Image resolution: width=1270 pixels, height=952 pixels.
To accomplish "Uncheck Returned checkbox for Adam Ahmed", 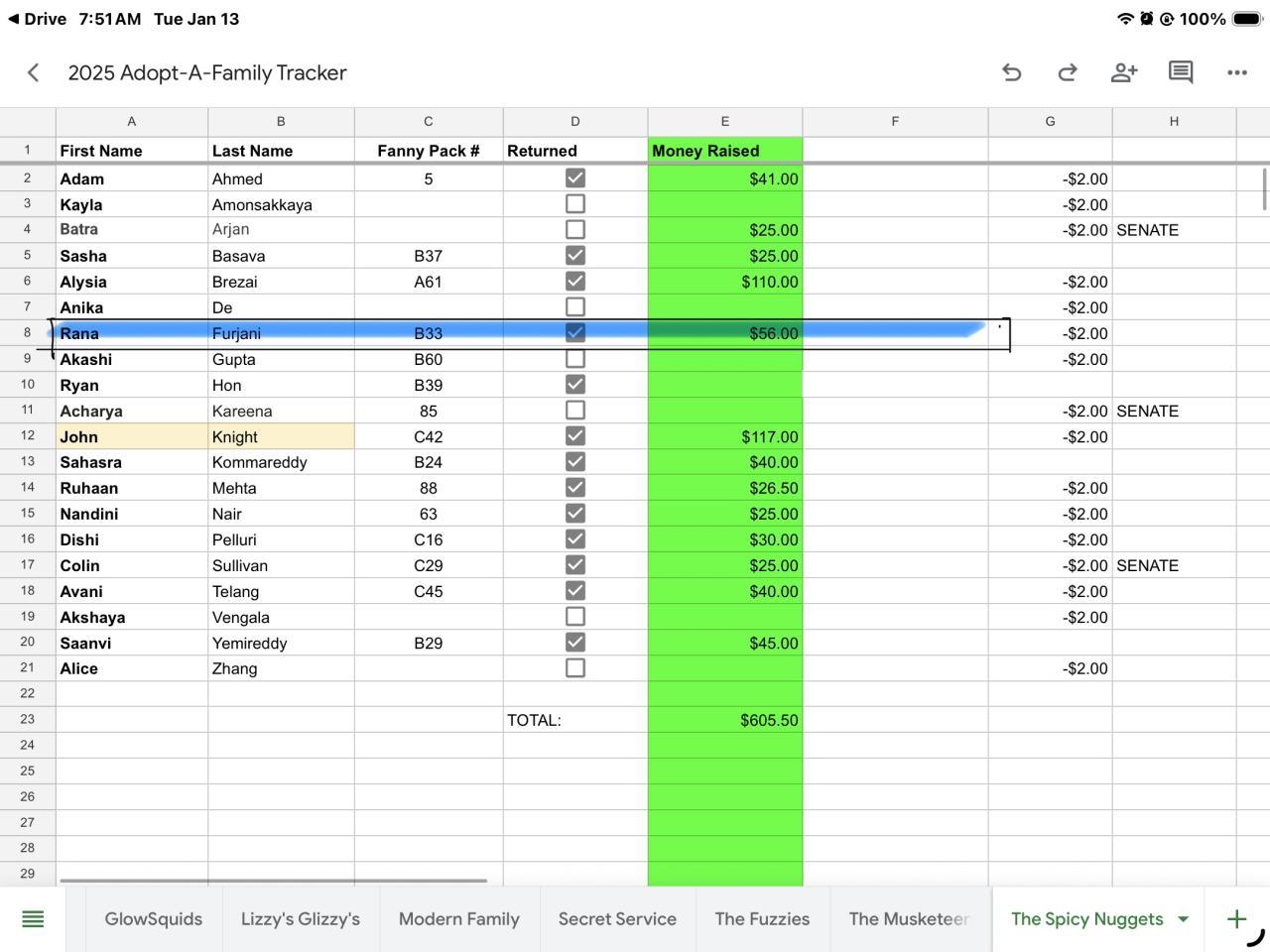I will pos(574,178).
